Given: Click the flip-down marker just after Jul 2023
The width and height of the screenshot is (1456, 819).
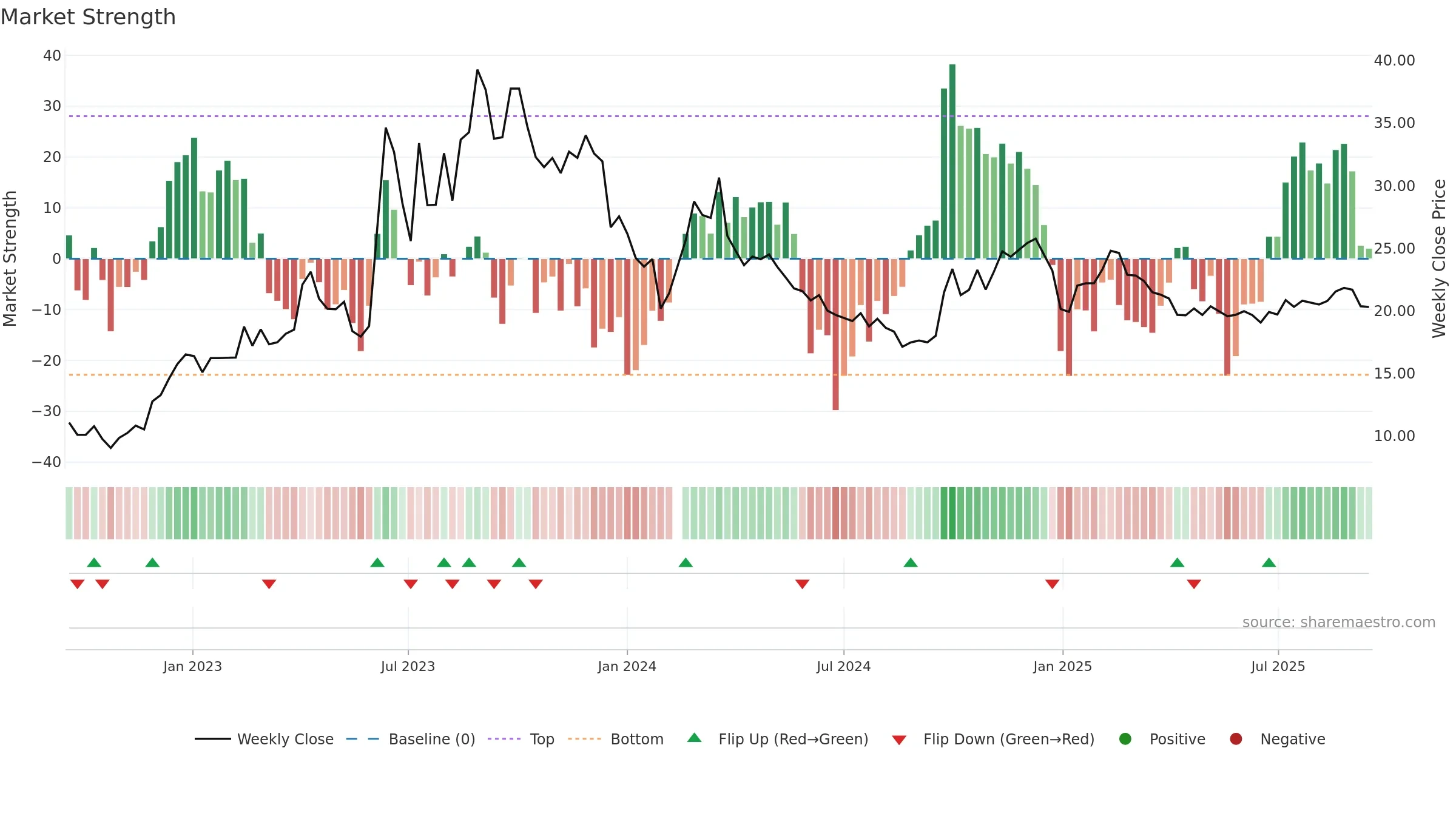Looking at the screenshot, I should [411, 584].
